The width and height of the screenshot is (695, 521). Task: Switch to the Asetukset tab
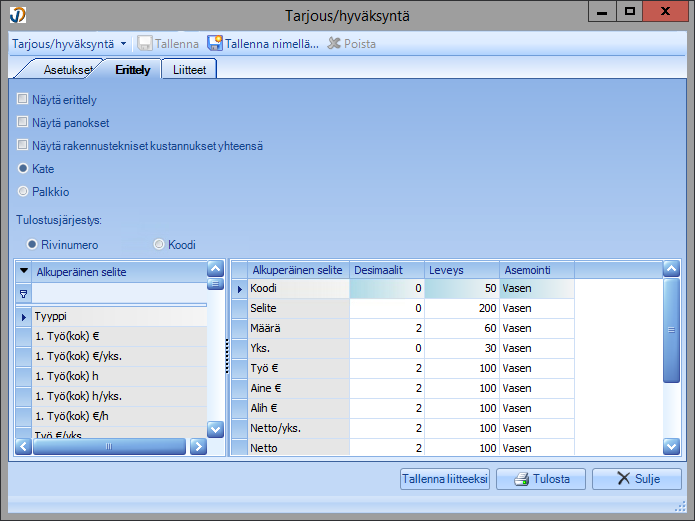(x=66, y=69)
